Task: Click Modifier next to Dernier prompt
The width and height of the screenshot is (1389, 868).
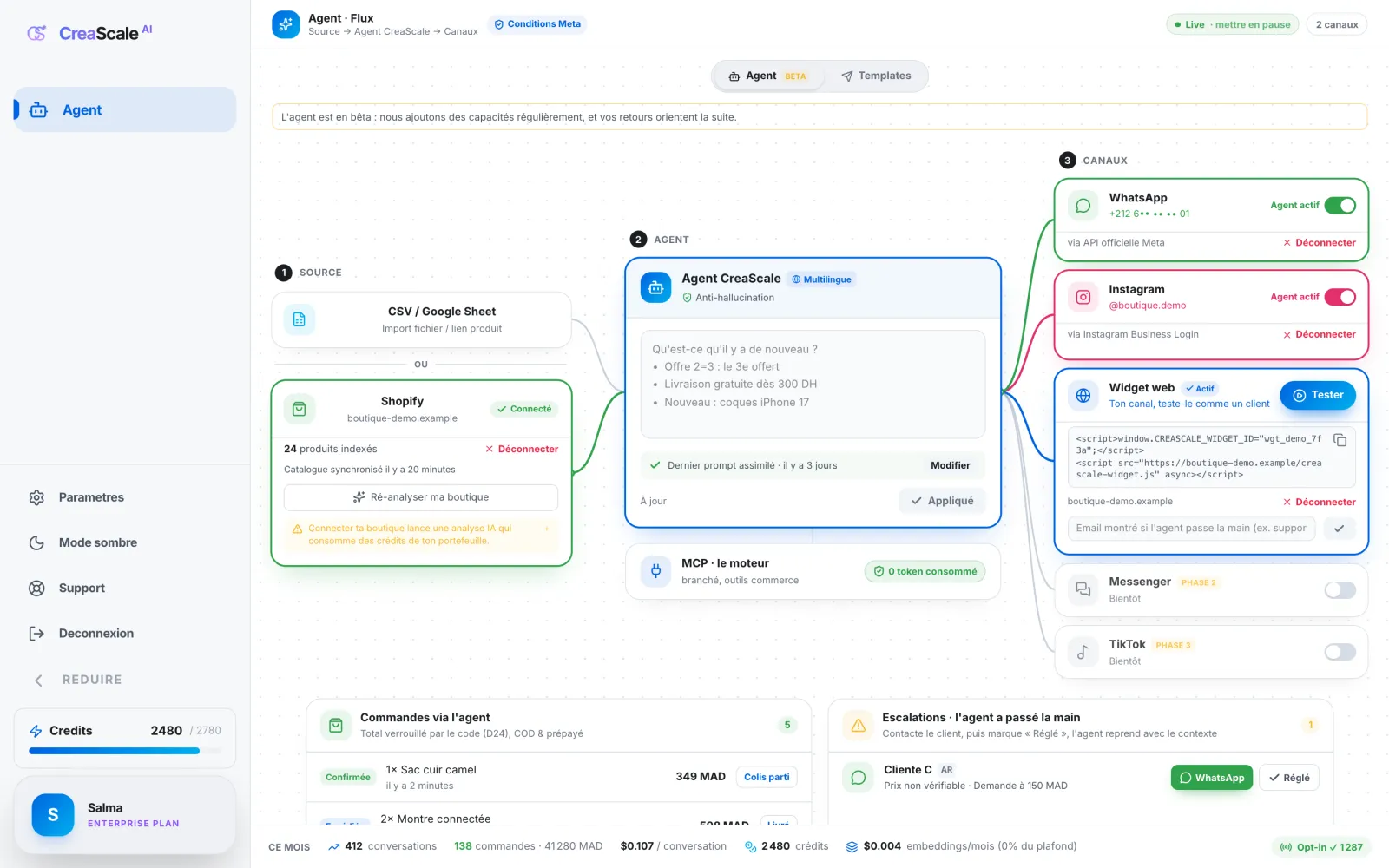Action: pos(950,465)
